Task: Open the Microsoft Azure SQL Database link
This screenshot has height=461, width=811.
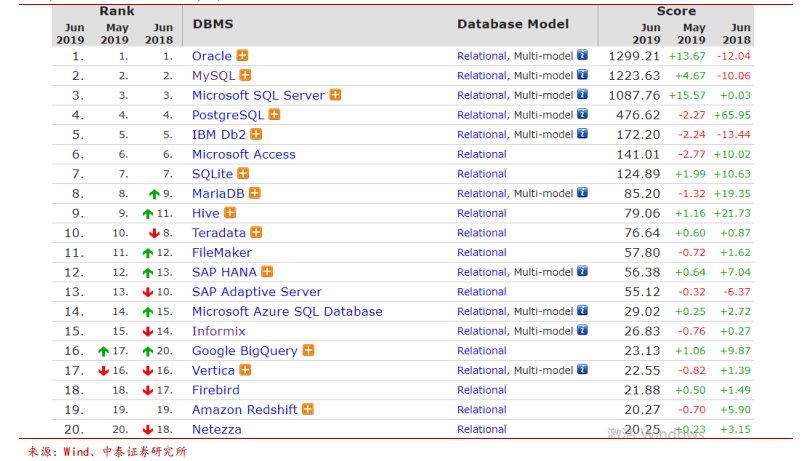Action: (x=287, y=312)
